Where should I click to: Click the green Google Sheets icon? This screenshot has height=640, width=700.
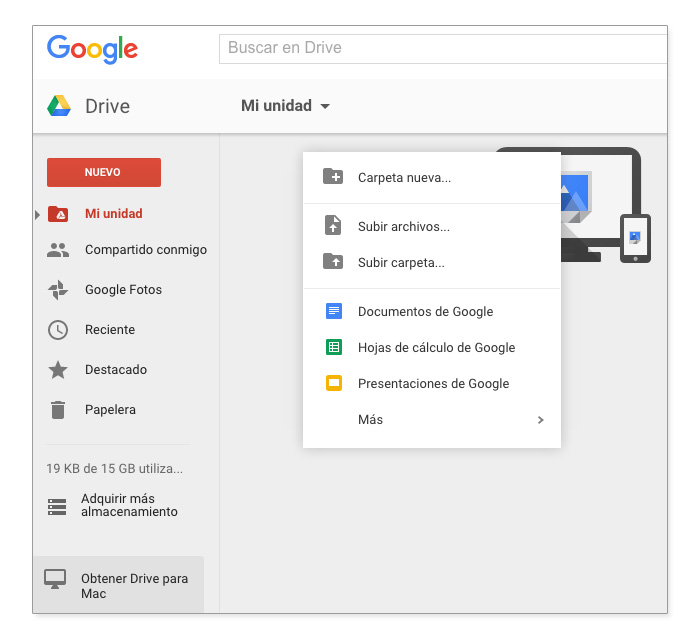[x=334, y=347]
